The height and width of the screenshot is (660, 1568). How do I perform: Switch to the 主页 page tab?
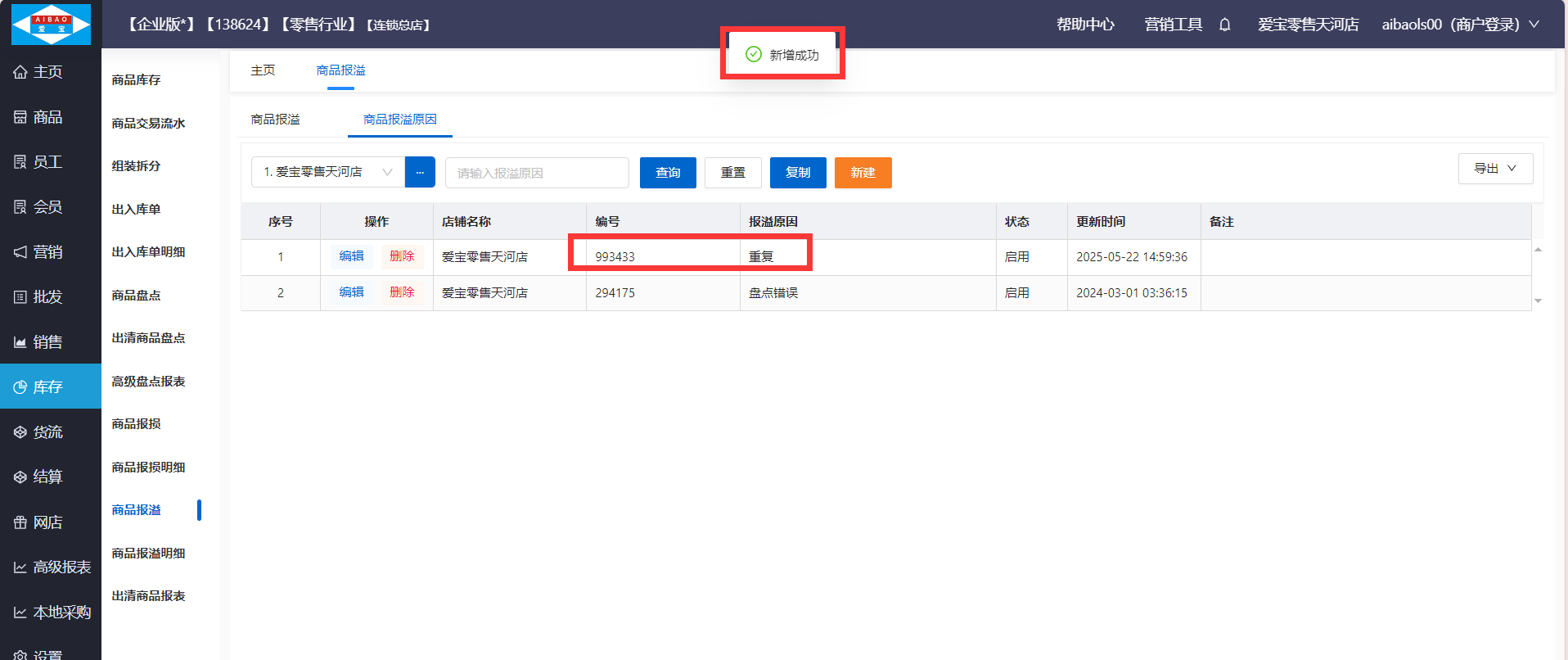coord(263,70)
